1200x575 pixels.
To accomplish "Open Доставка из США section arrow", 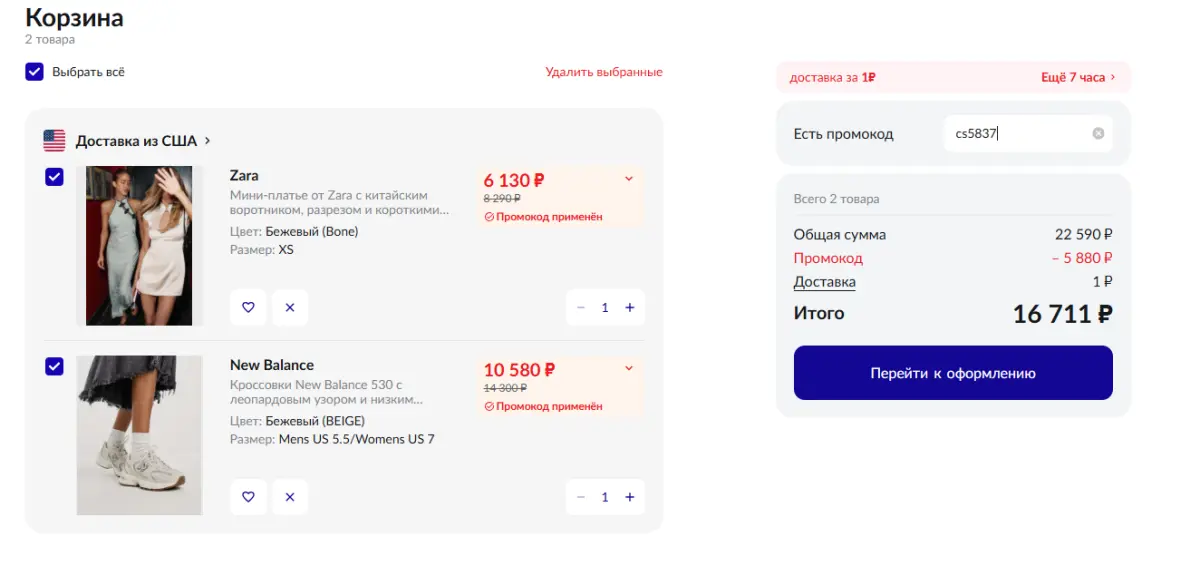I will click(x=207, y=141).
